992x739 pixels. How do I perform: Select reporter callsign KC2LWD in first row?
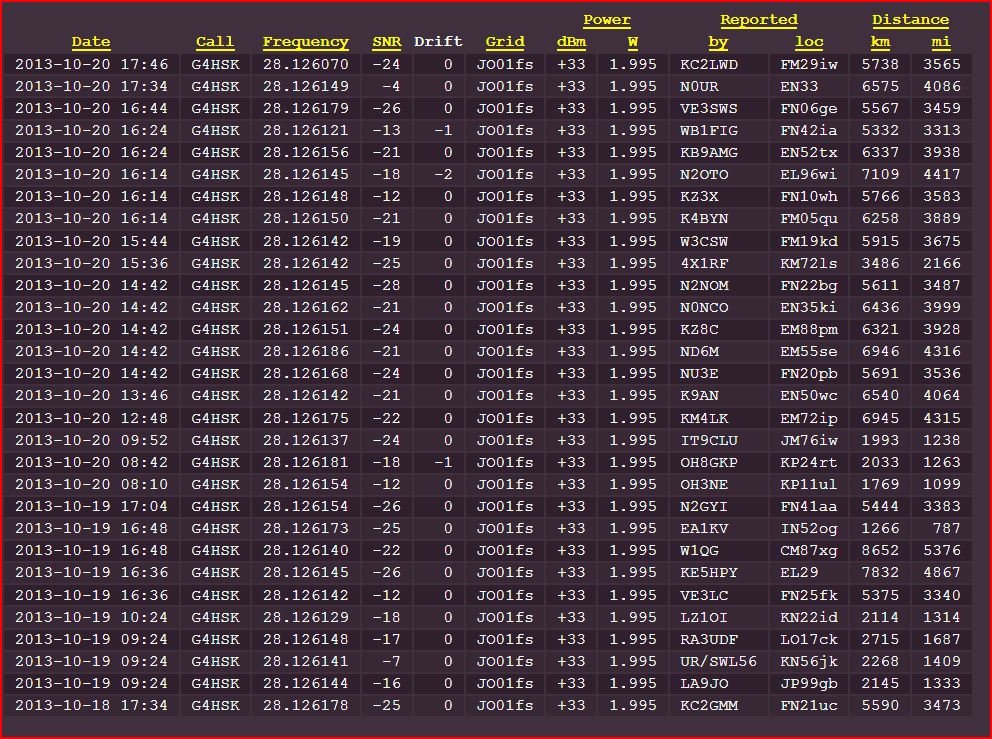pyautogui.click(x=709, y=64)
